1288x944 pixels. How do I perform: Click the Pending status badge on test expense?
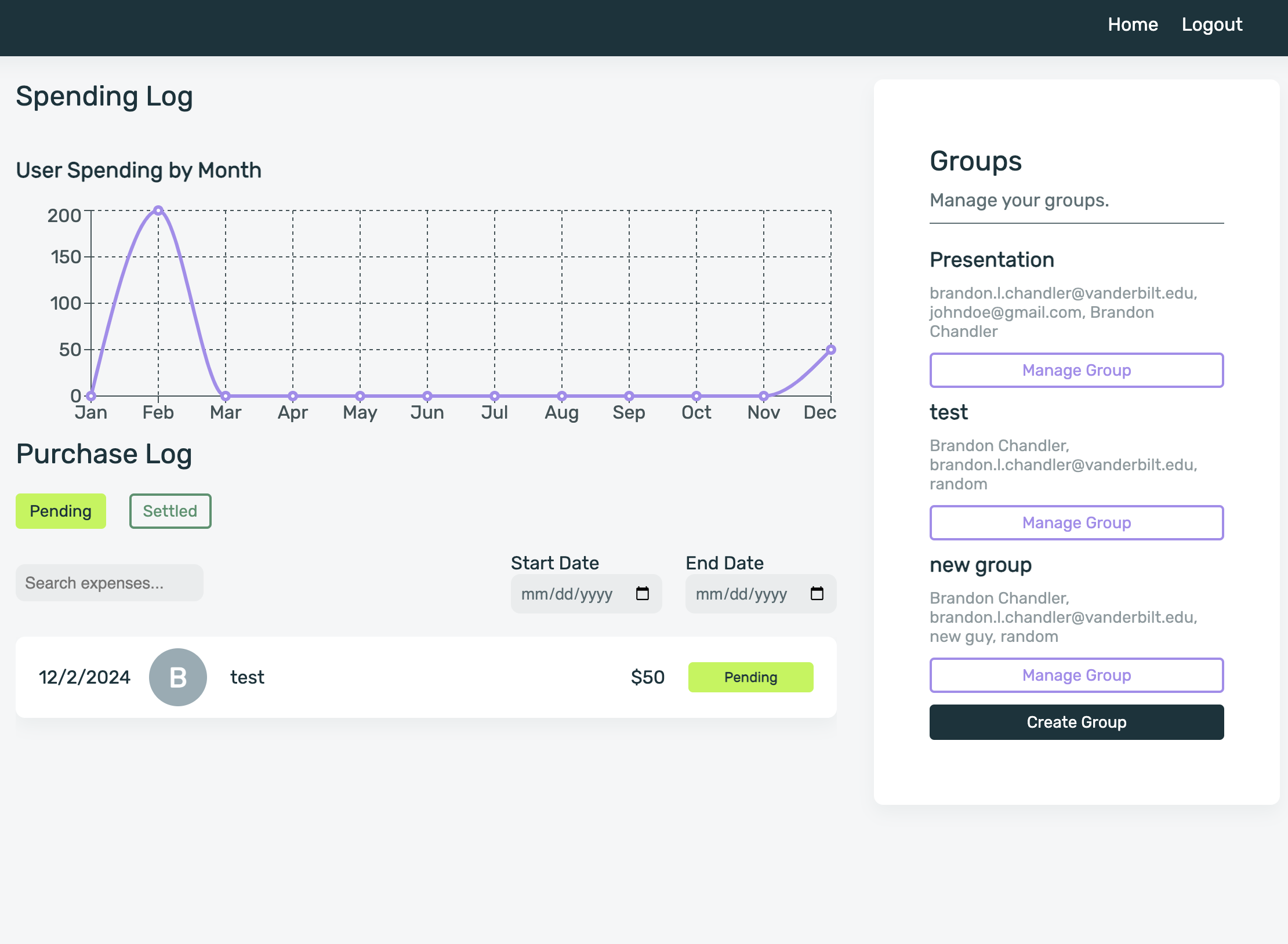[750, 677]
